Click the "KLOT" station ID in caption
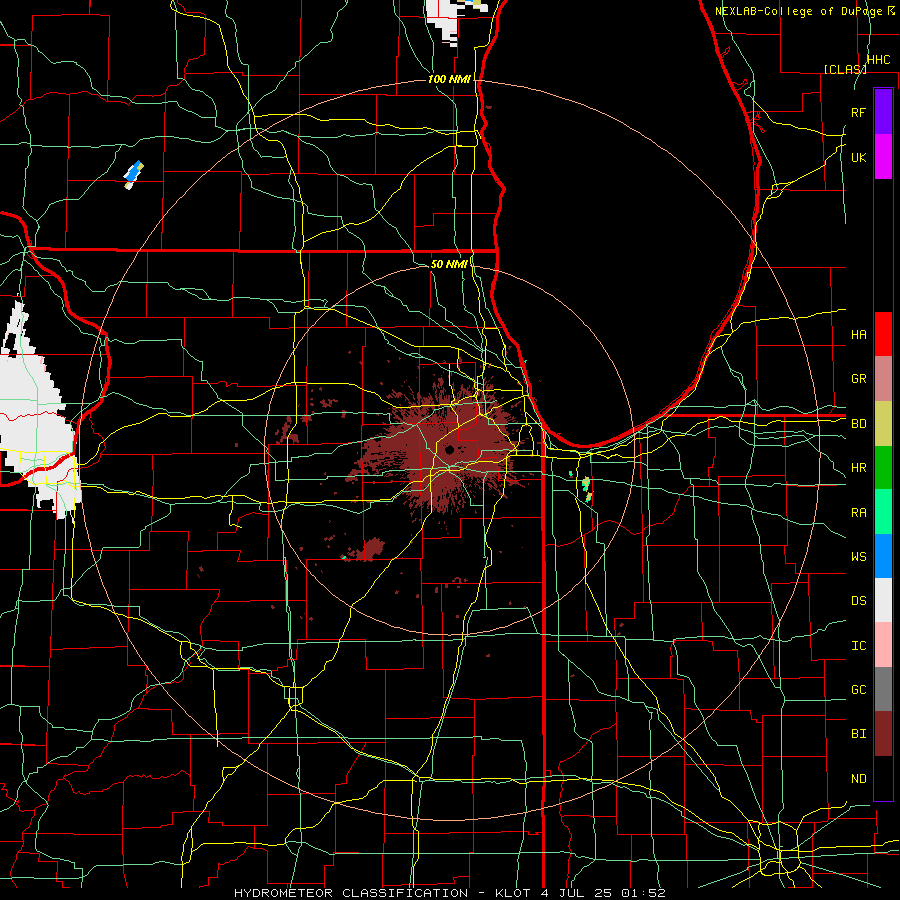900x900 pixels. (513, 893)
